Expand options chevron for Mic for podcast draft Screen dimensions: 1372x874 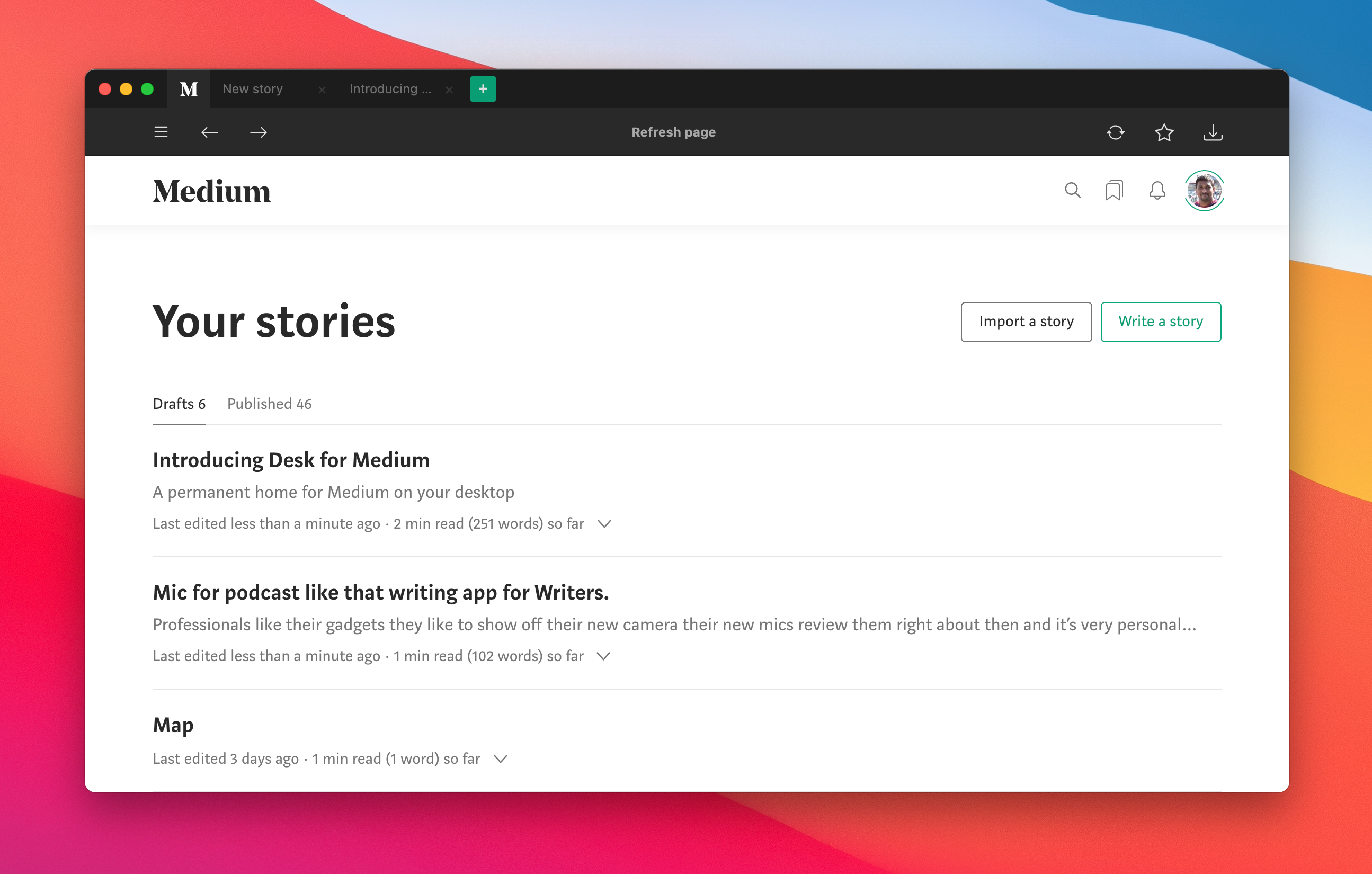(603, 656)
